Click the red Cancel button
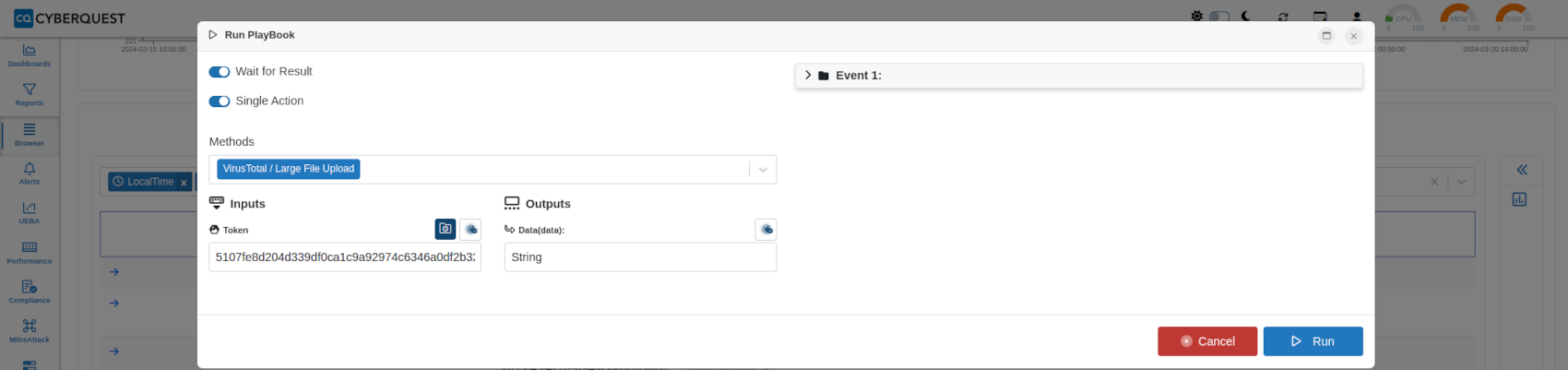 tap(1207, 341)
